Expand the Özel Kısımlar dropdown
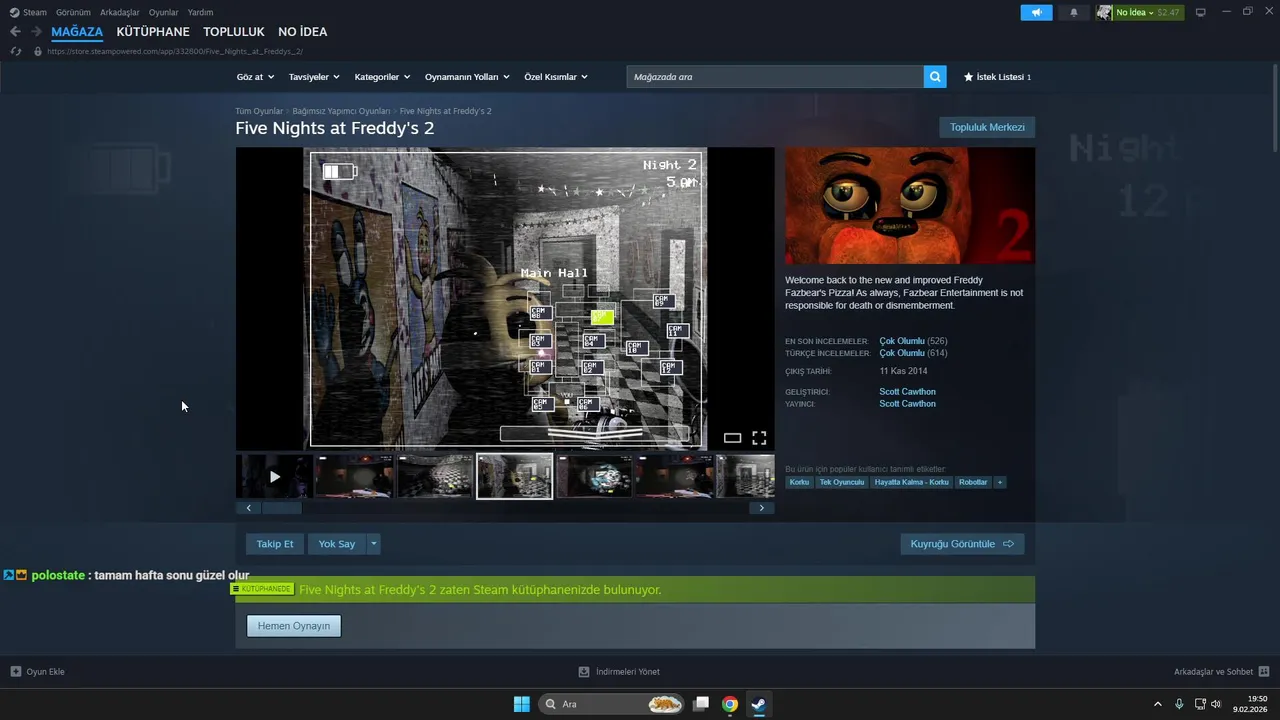Image resolution: width=1280 pixels, height=720 pixels. 556,77
